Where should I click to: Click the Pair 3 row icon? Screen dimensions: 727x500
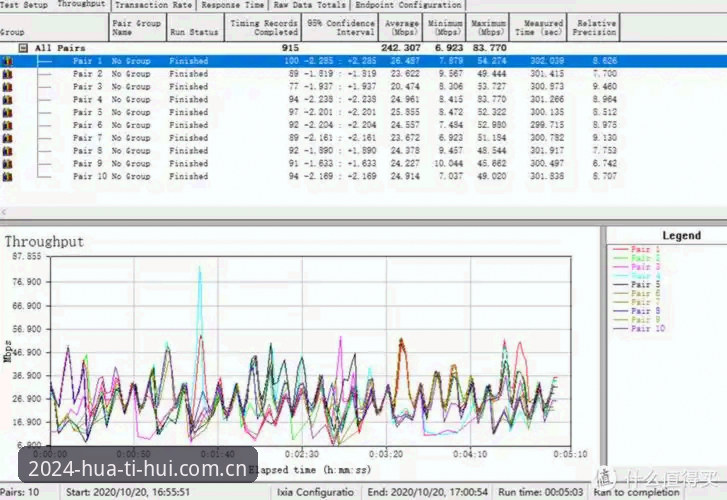pyautogui.click(x=7, y=87)
